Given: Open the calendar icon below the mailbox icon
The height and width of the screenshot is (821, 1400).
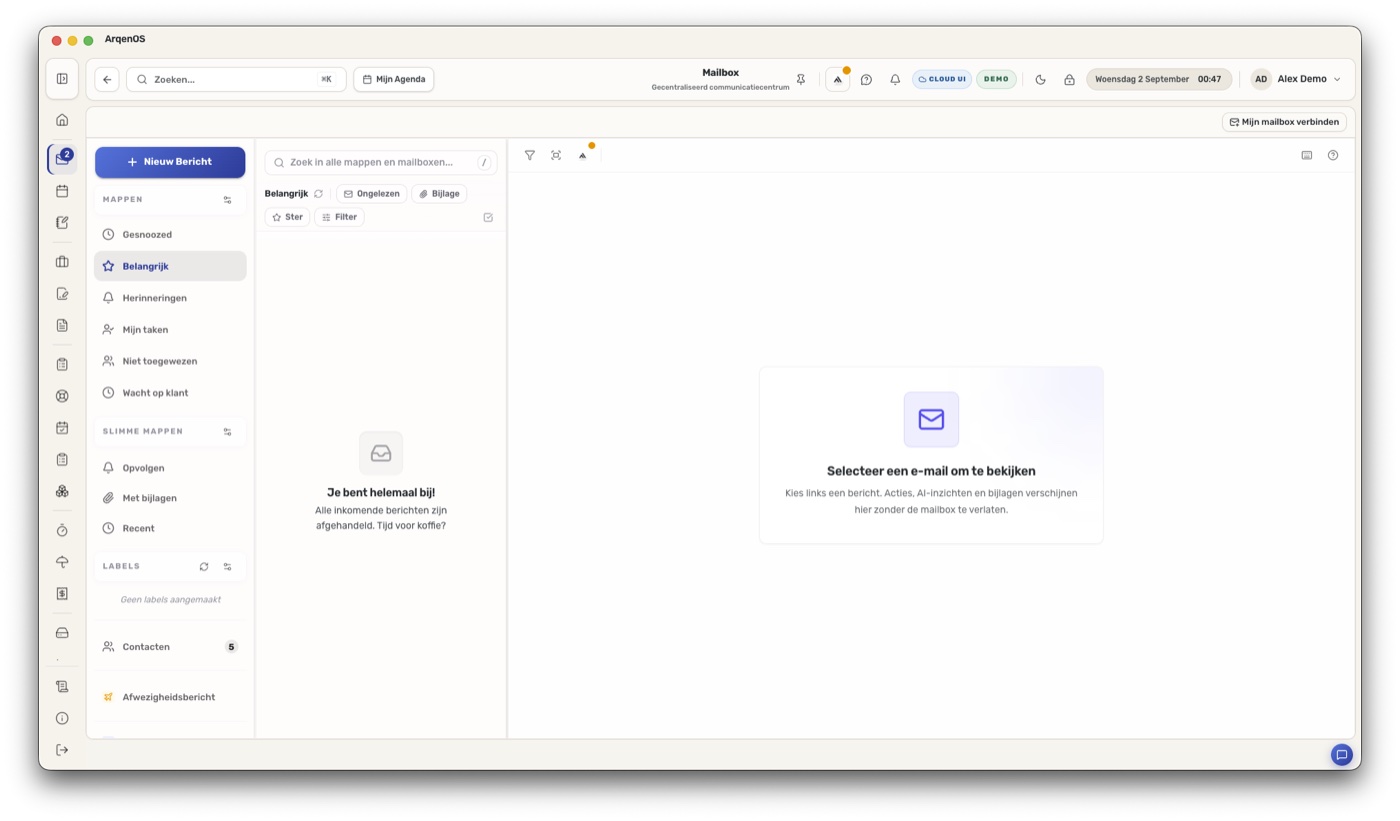Looking at the screenshot, I should coord(62,191).
